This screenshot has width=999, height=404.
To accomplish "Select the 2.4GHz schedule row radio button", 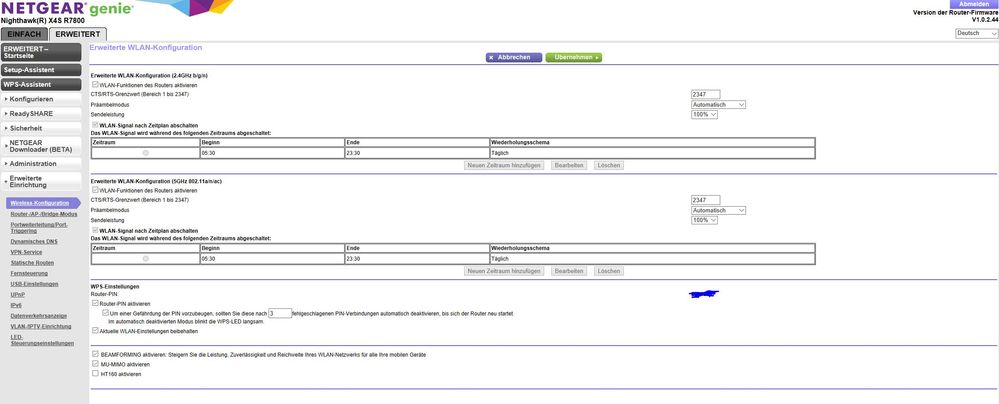I will click(x=145, y=153).
